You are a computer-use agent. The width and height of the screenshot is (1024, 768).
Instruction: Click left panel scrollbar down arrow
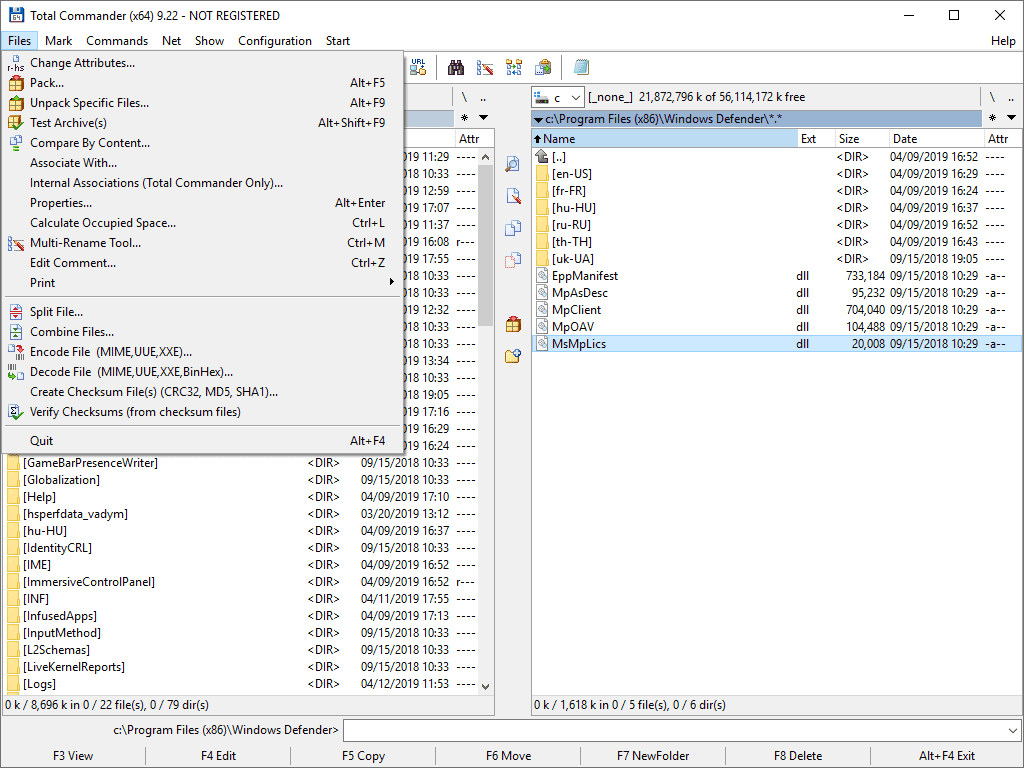coord(485,686)
